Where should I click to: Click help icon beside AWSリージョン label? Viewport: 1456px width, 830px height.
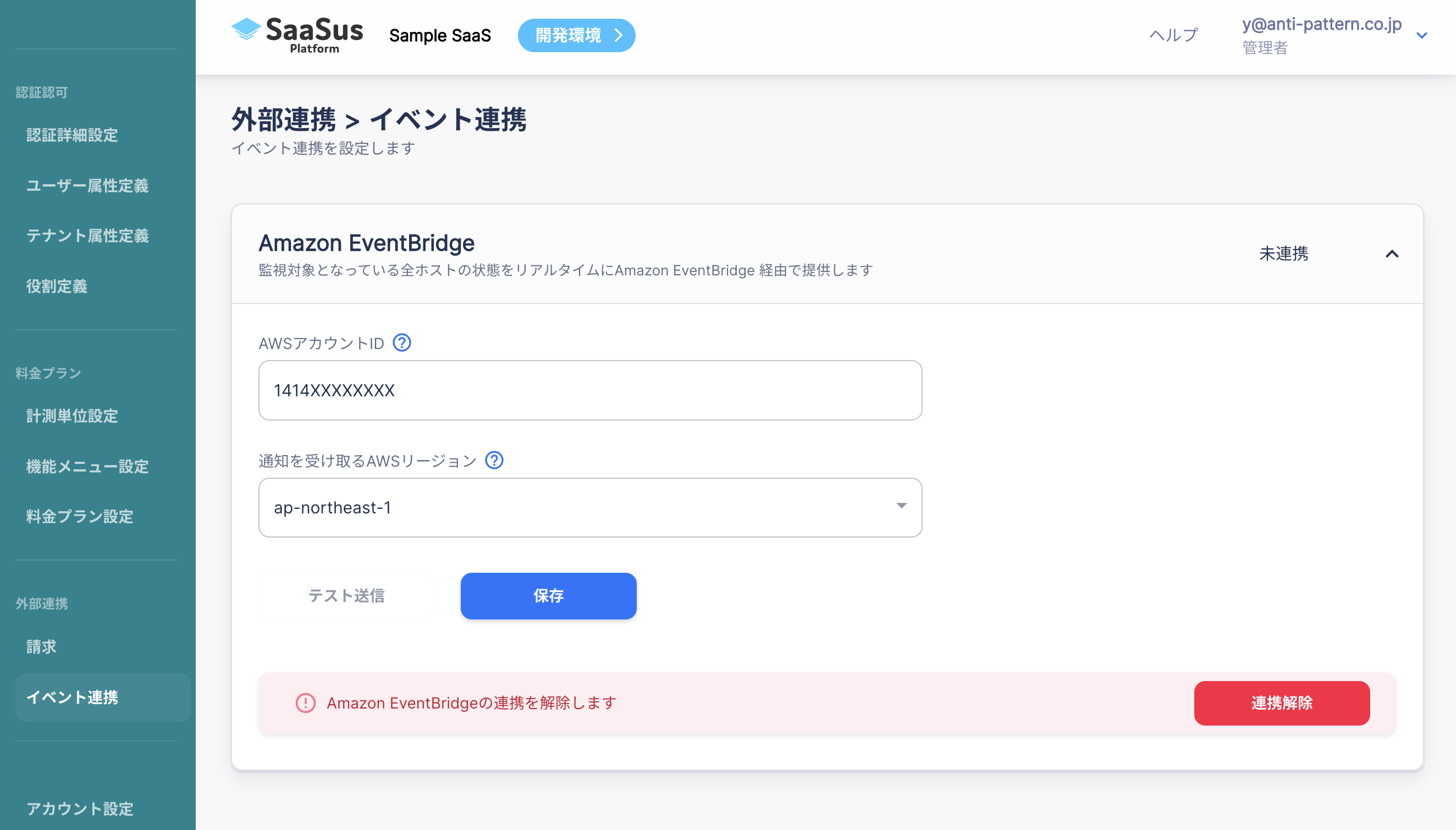[x=494, y=460]
